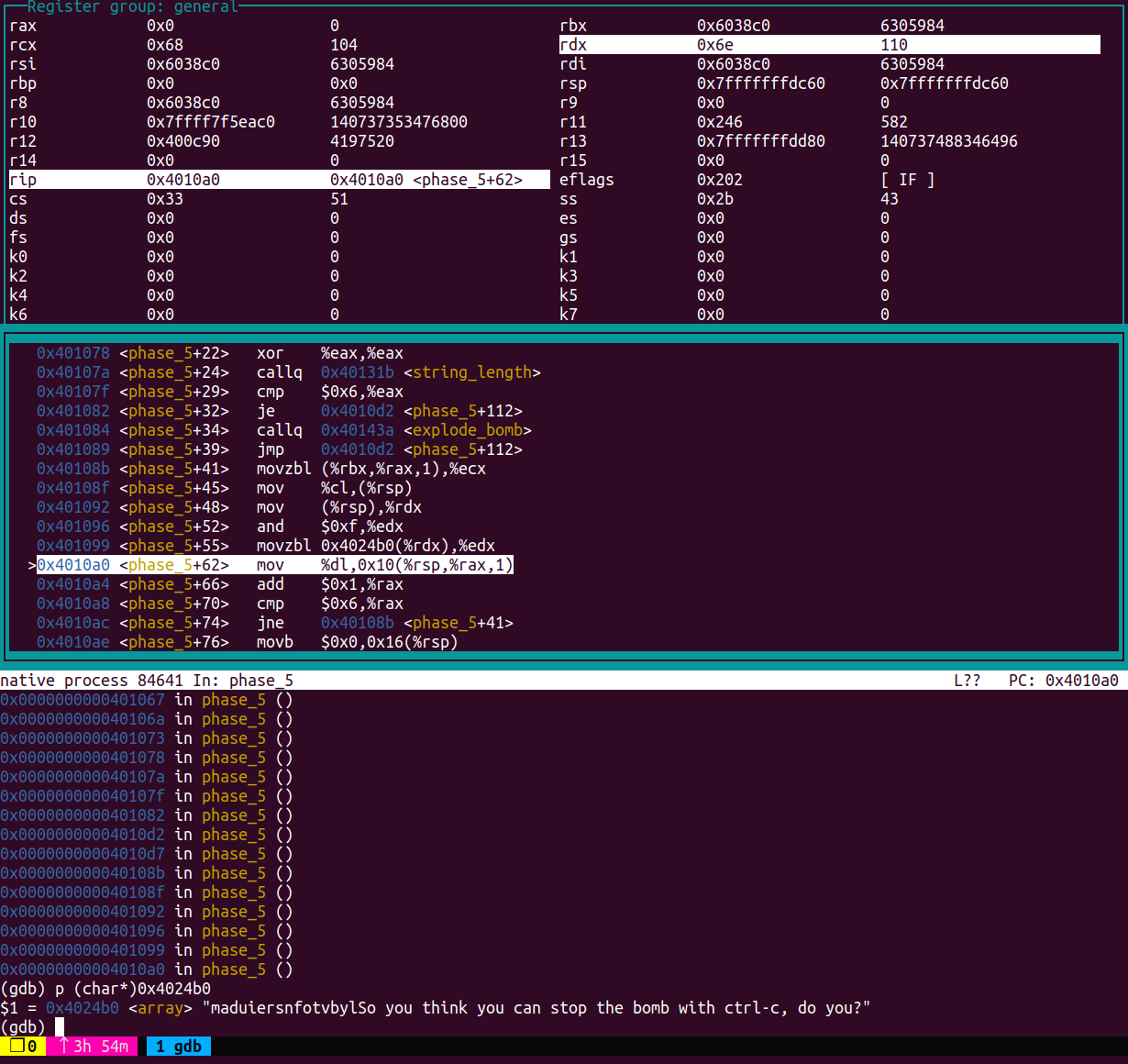1128x1064 pixels.
Task: Click the yellow session 0 indicator in tmux bar
Action: [x=23, y=1047]
